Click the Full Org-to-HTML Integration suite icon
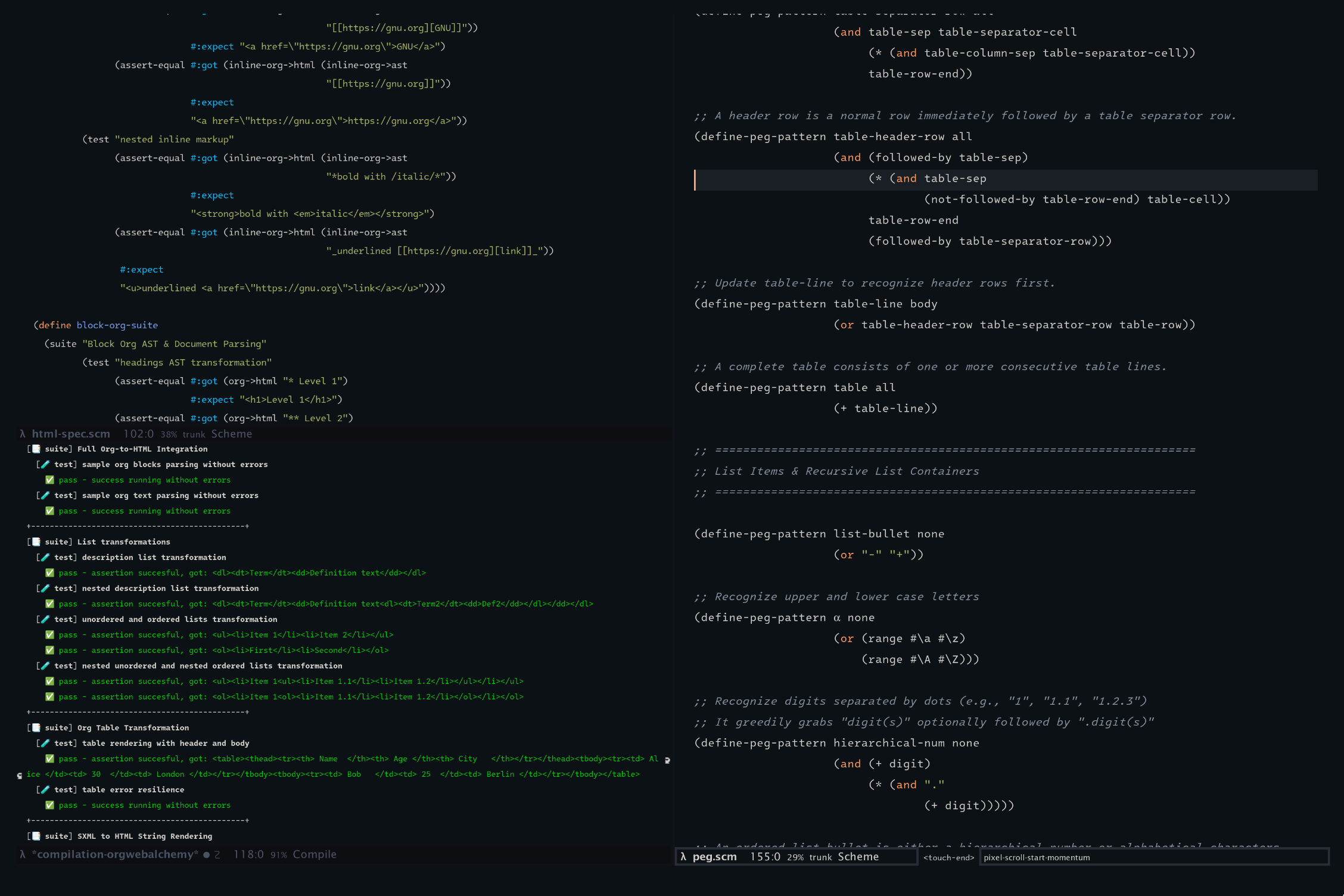 pos(36,449)
